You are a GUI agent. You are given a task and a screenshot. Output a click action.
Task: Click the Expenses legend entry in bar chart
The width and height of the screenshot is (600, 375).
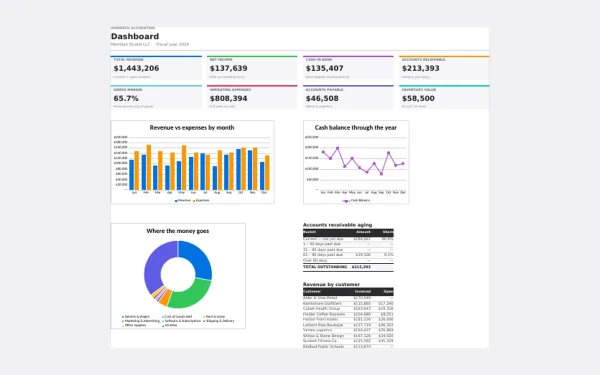click(x=201, y=200)
